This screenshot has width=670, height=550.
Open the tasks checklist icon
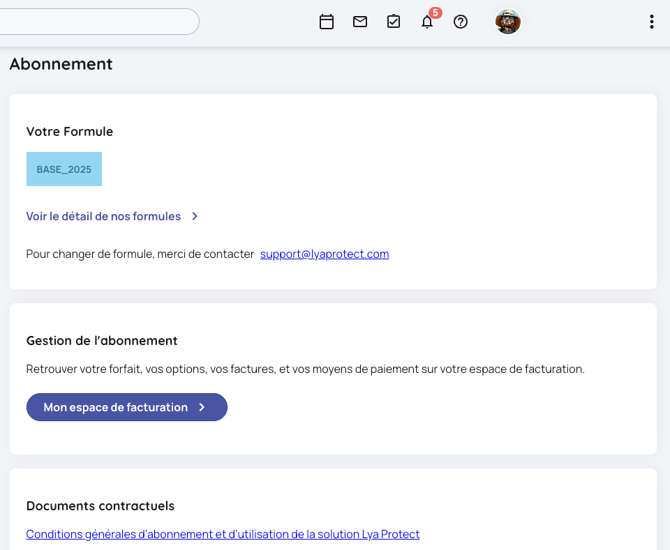pos(393,22)
